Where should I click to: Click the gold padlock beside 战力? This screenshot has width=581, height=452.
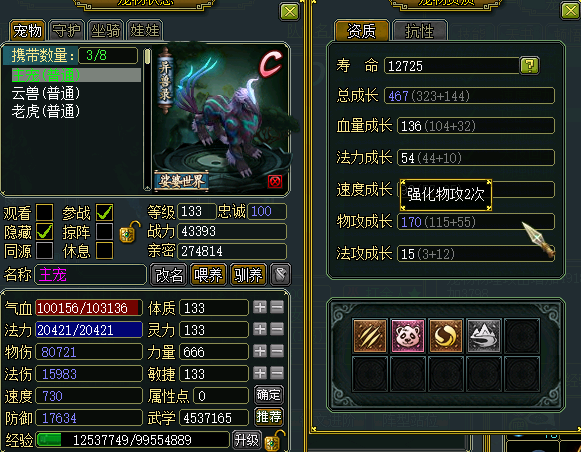(129, 232)
